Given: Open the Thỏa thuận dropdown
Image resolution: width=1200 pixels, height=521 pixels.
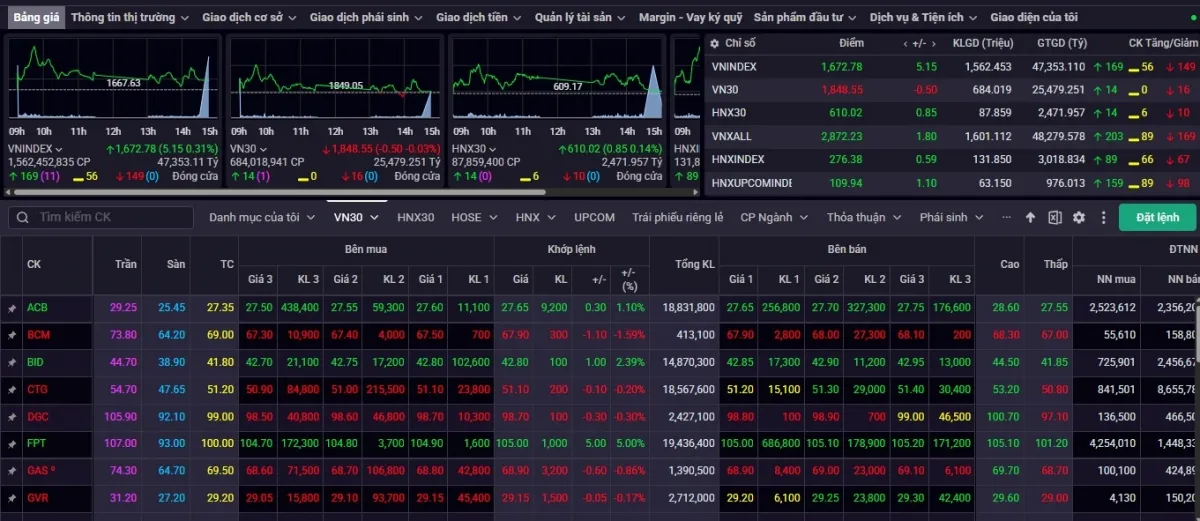Looking at the screenshot, I should [863, 217].
